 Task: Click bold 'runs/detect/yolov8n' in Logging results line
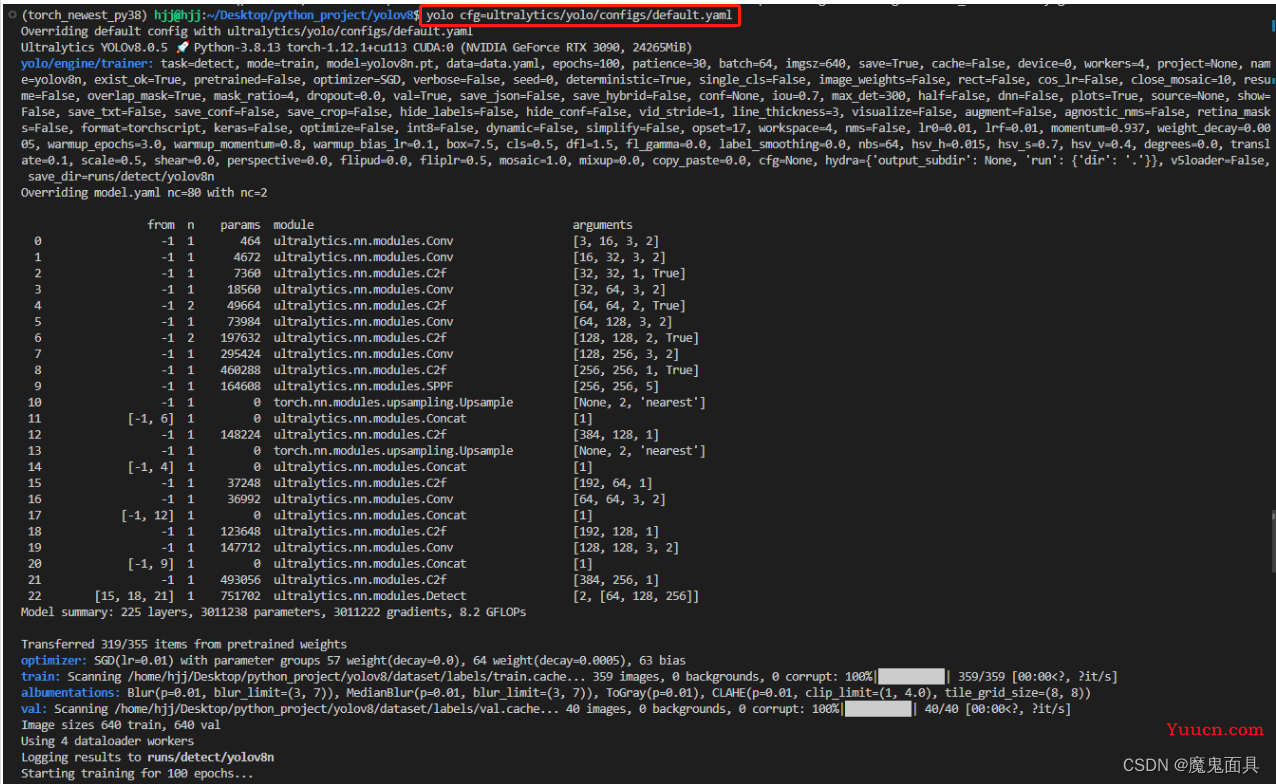210,758
